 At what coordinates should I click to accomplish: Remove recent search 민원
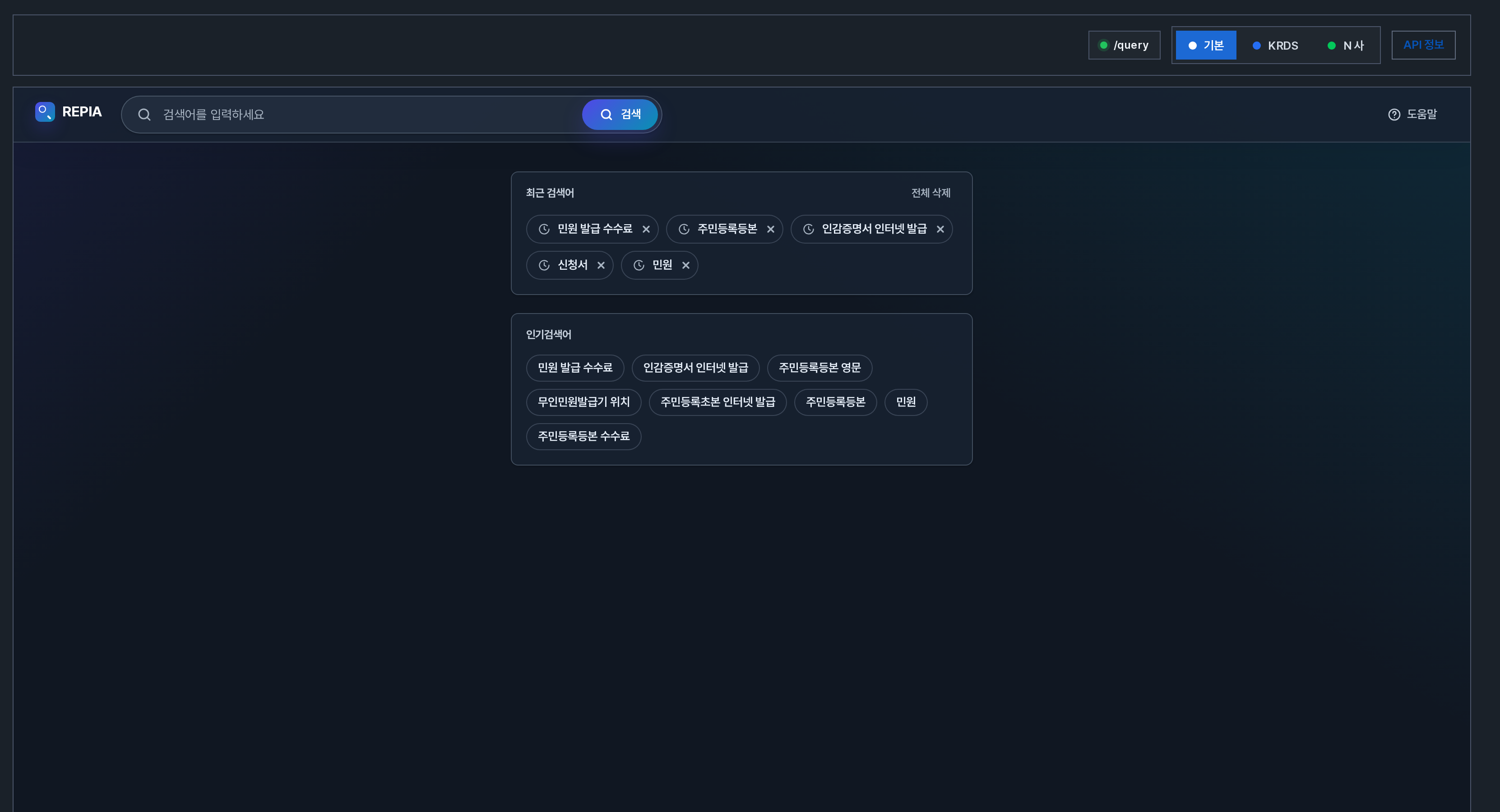click(686, 265)
